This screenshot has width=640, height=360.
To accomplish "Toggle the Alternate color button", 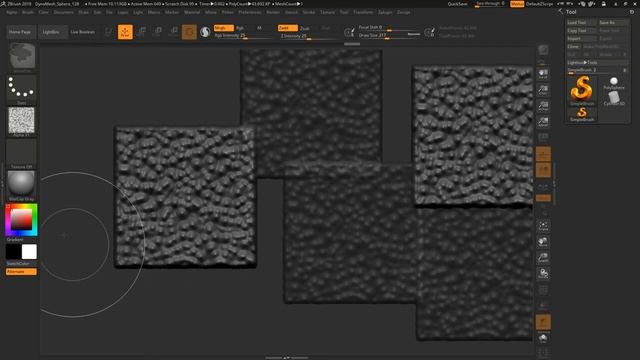I will [21, 272].
